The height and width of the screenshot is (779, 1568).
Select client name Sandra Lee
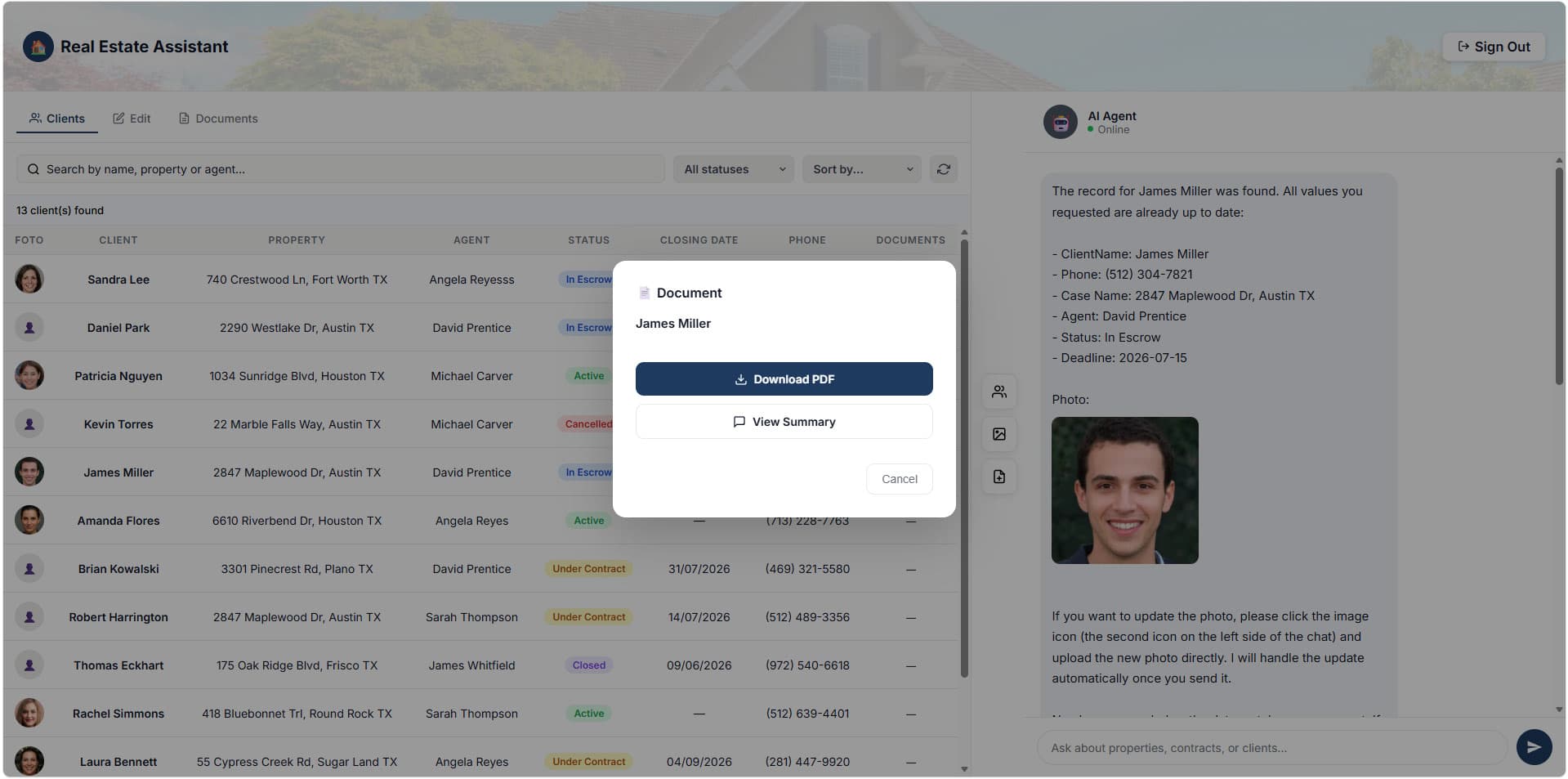pos(118,280)
